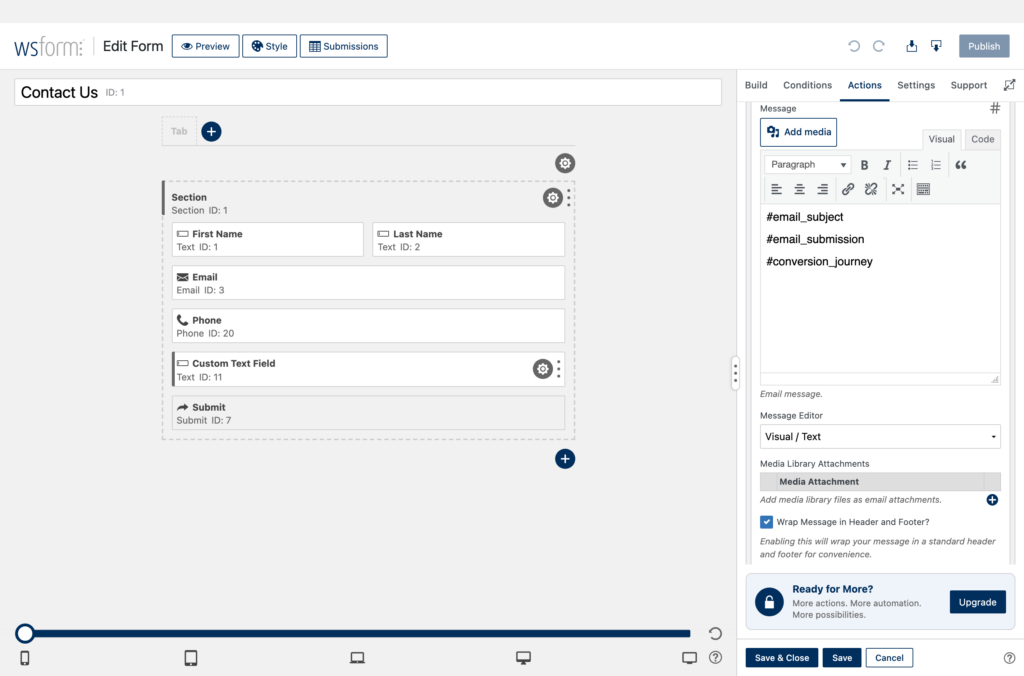This screenshot has height=676, width=1024.
Task: Switch to the Conditions tab
Action: point(807,85)
